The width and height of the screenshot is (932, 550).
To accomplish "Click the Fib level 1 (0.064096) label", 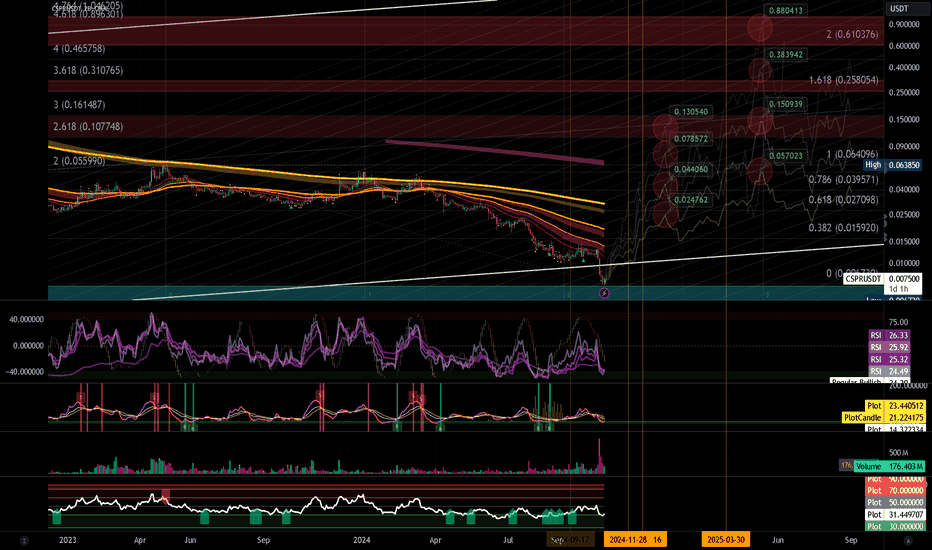I will coord(852,155).
